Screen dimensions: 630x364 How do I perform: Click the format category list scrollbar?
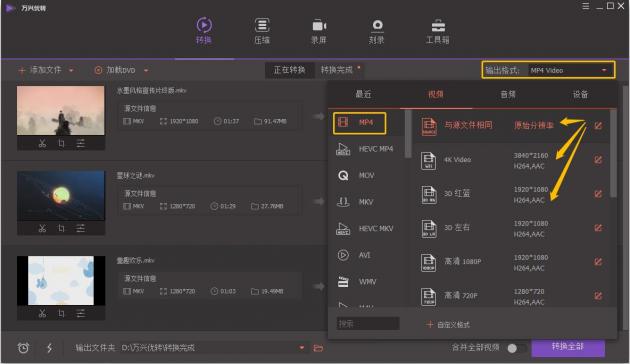click(x=408, y=134)
